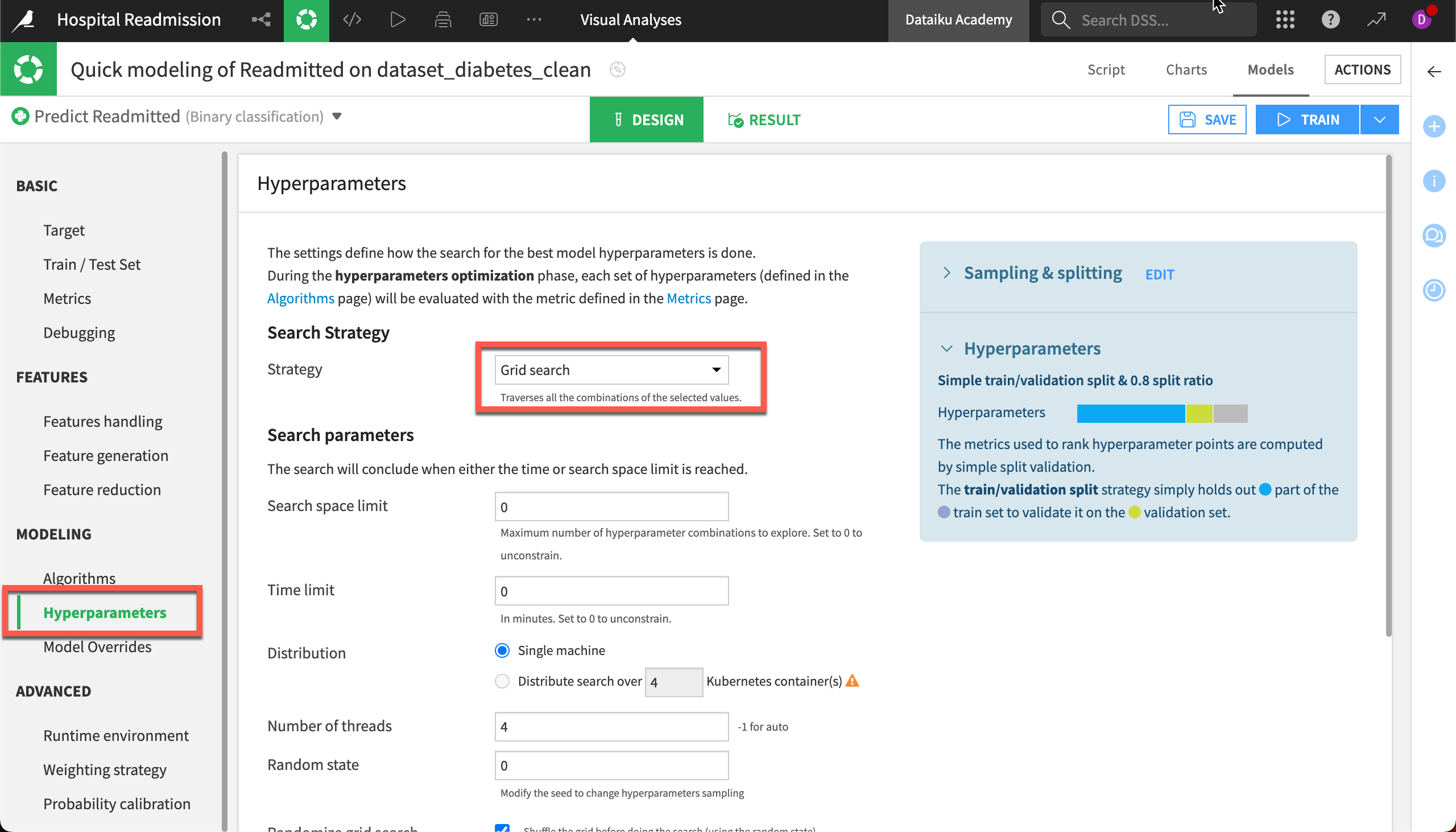Switch to the RESULT tab

(x=764, y=120)
